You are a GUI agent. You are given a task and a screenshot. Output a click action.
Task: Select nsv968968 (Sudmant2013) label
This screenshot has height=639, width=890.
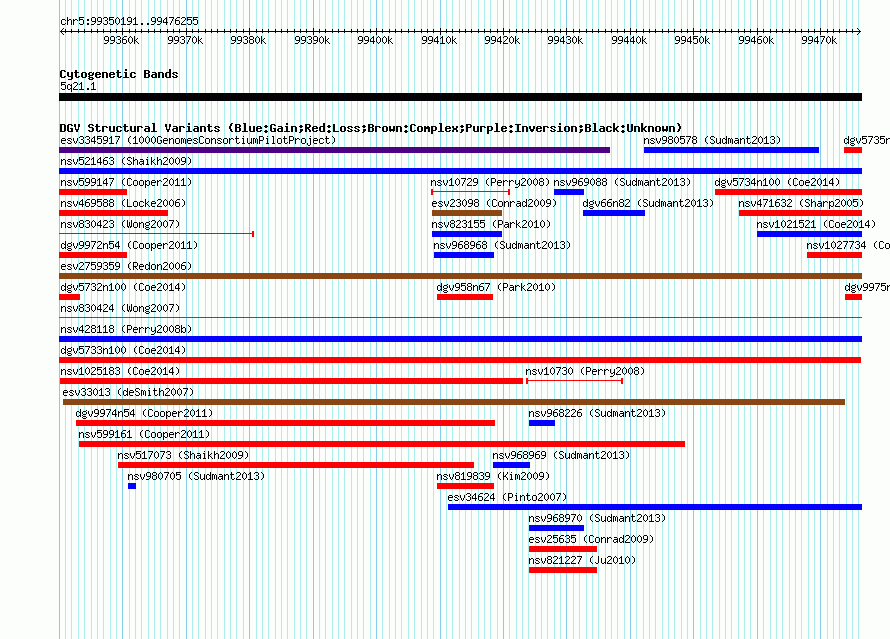coord(502,245)
